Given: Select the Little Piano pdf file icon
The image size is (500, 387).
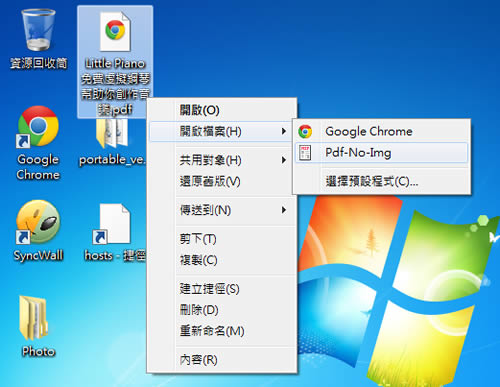Looking at the screenshot, I should point(115,32).
